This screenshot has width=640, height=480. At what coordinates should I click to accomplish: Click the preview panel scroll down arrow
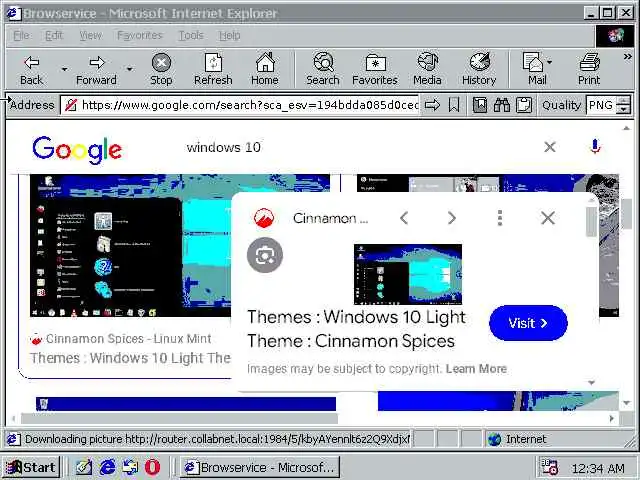591,382
